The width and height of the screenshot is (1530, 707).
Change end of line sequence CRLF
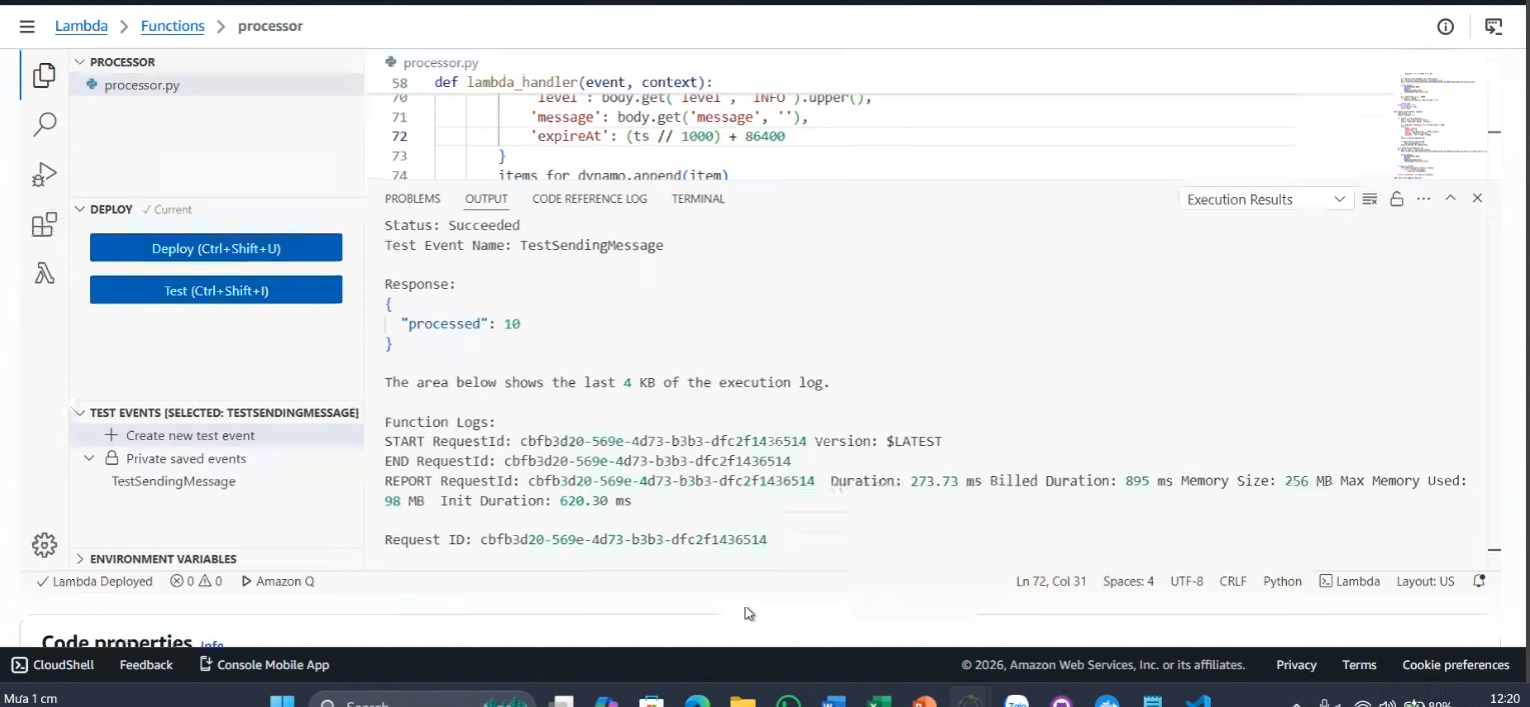[1233, 581]
